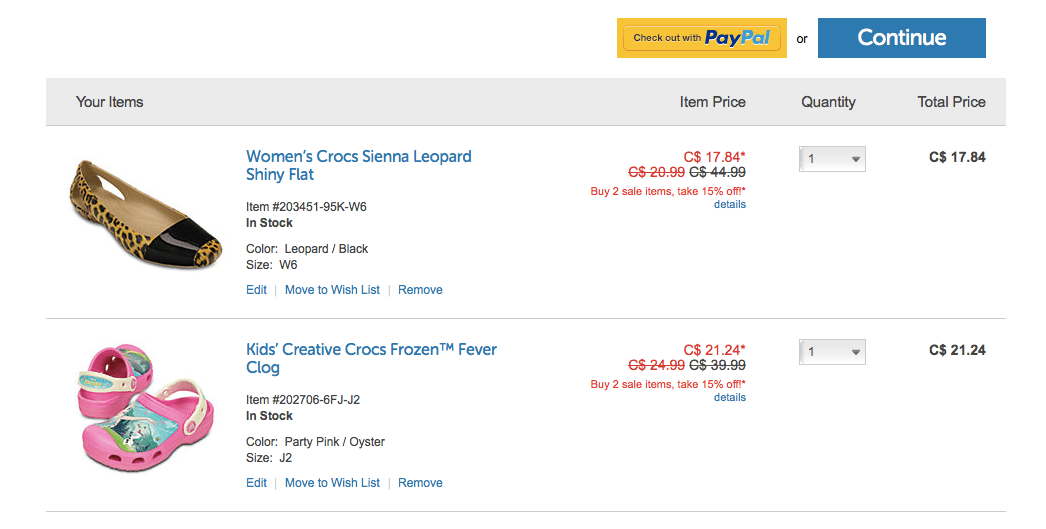Image resolution: width=1046 pixels, height=529 pixels.
Task: Move the Sienna Leopard Flat to Wish List
Action: [332, 290]
